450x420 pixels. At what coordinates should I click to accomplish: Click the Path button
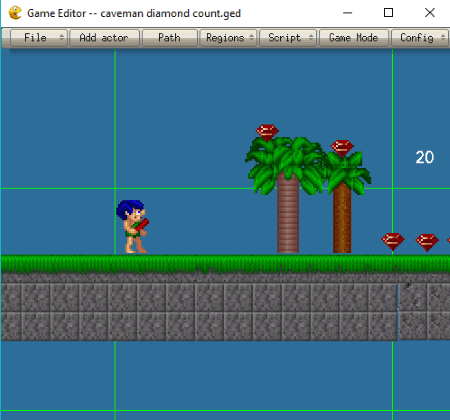[170, 38]
